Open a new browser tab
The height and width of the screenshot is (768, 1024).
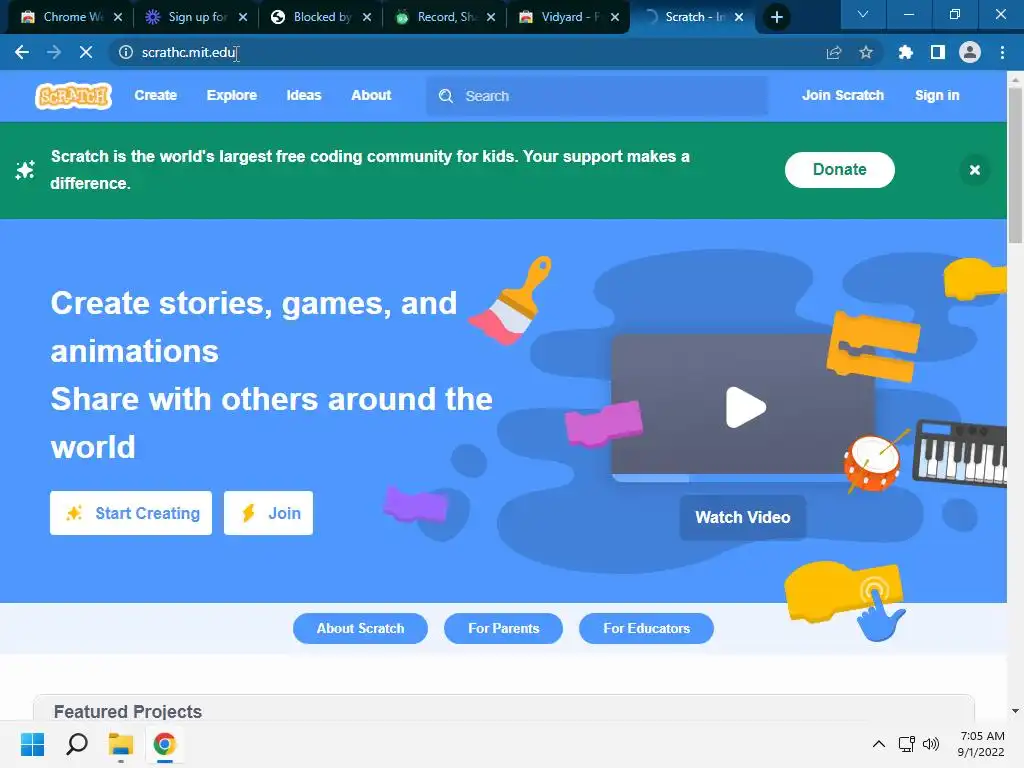(776, 18)
